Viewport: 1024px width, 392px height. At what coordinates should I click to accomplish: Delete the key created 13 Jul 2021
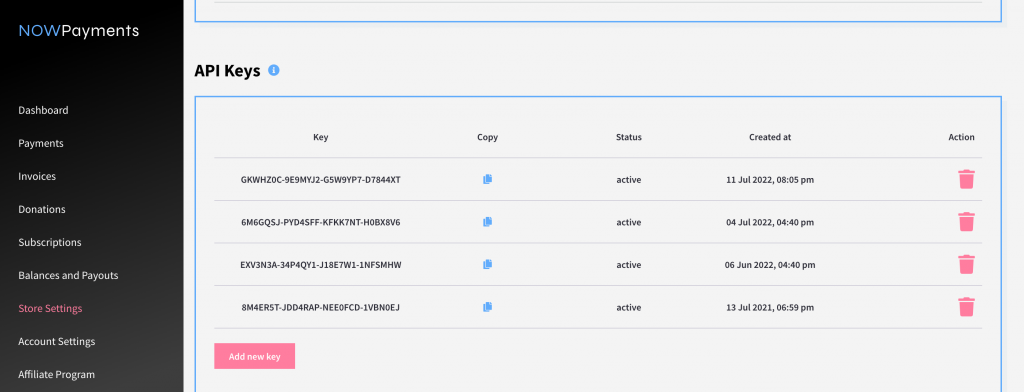tap(966, 307)
